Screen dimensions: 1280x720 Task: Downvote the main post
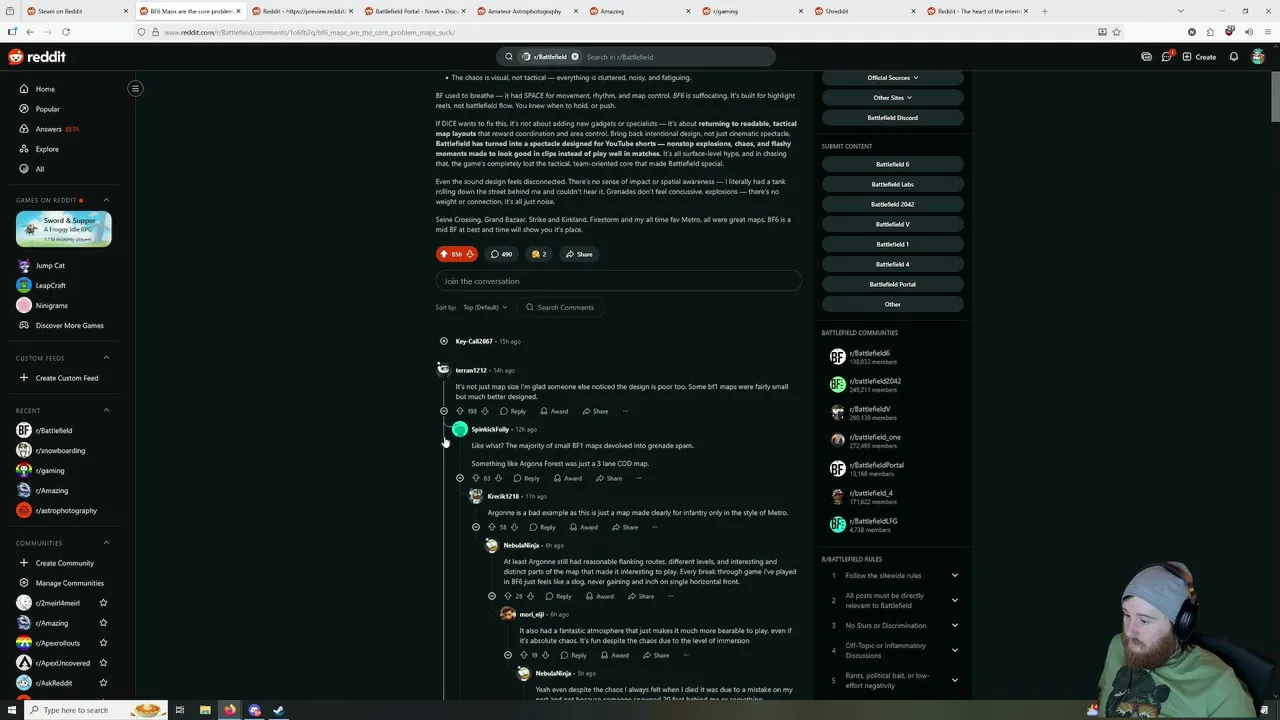pyautogui.click(x=469, y=254)
